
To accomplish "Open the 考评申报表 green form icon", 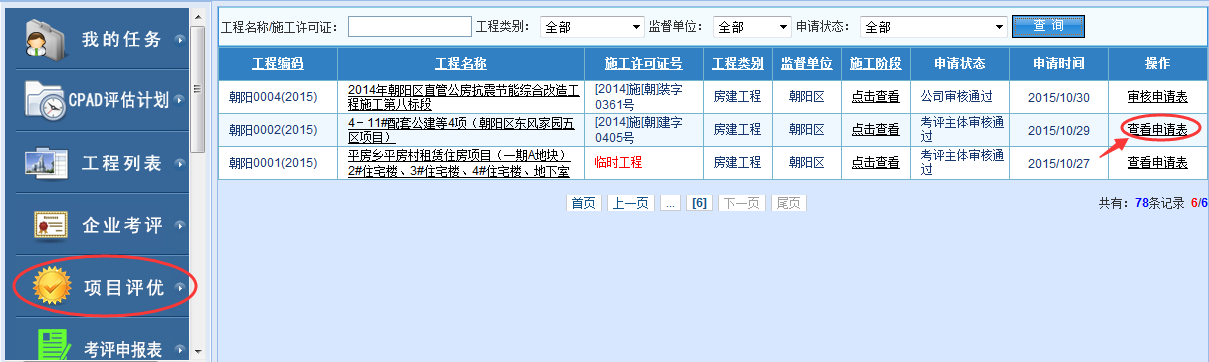I will pos(52,345).
